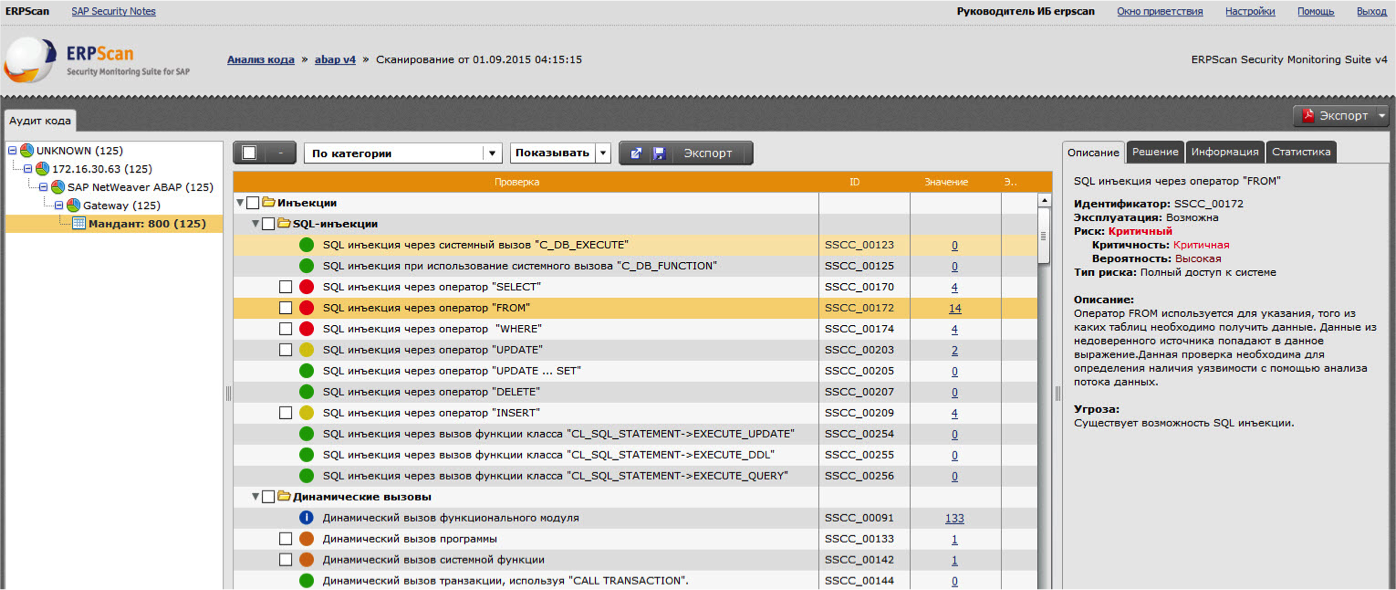
Task: Click the Мандант: 800 table icon
Action: pos(80,223)
